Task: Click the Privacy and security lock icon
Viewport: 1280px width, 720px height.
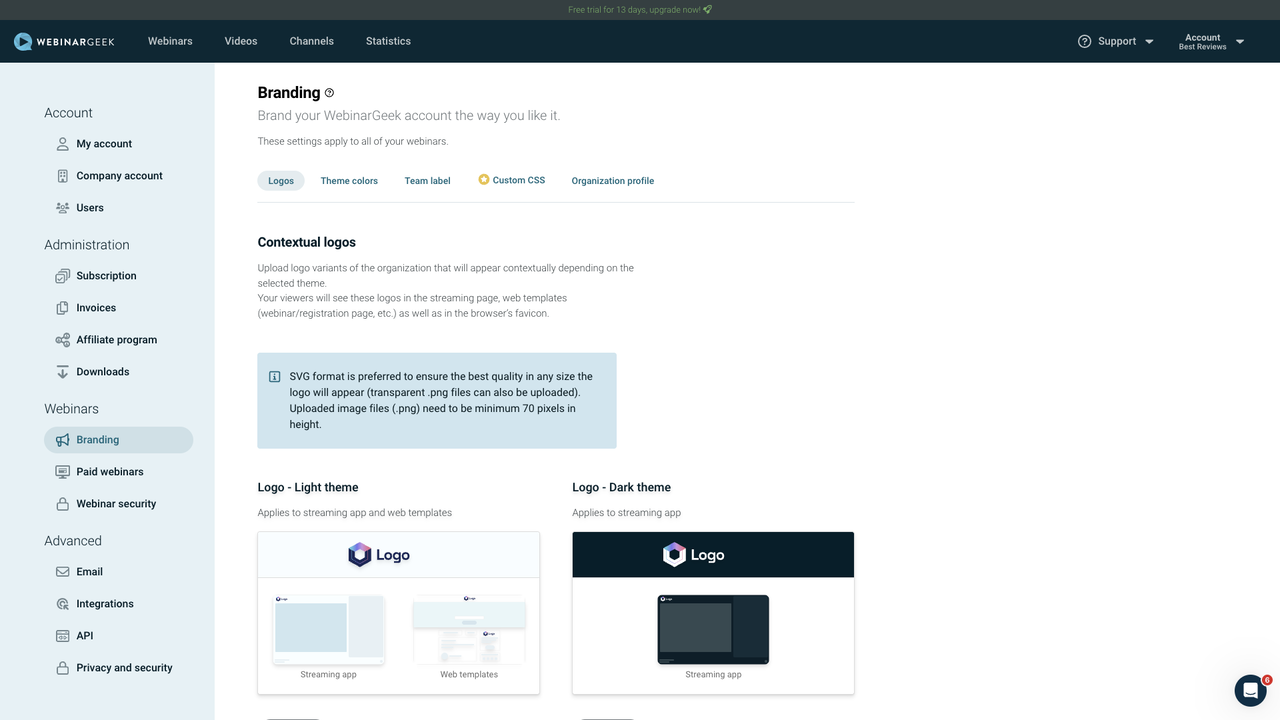Action: click(61, 667)
